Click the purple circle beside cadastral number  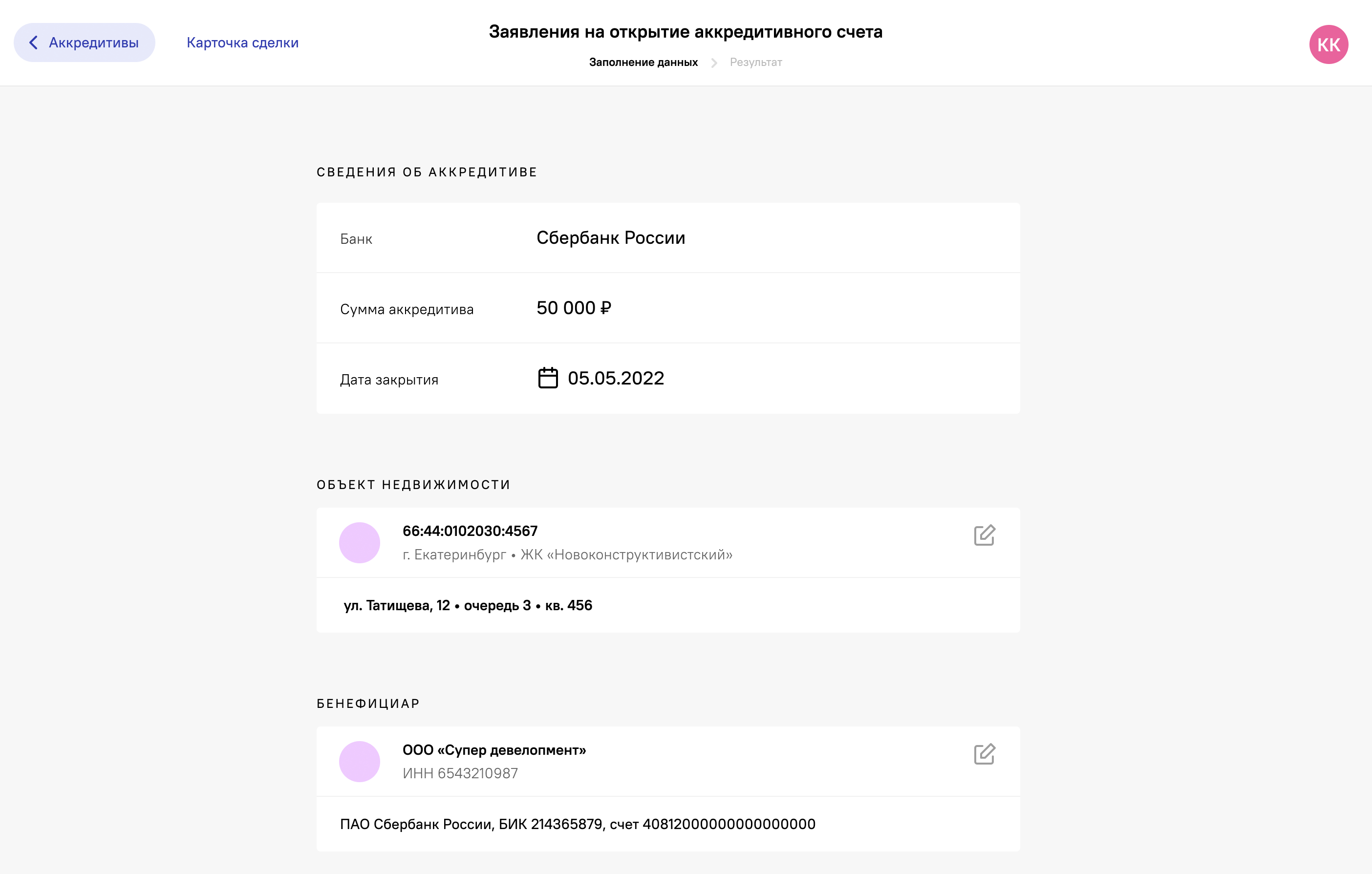[360, 542]
